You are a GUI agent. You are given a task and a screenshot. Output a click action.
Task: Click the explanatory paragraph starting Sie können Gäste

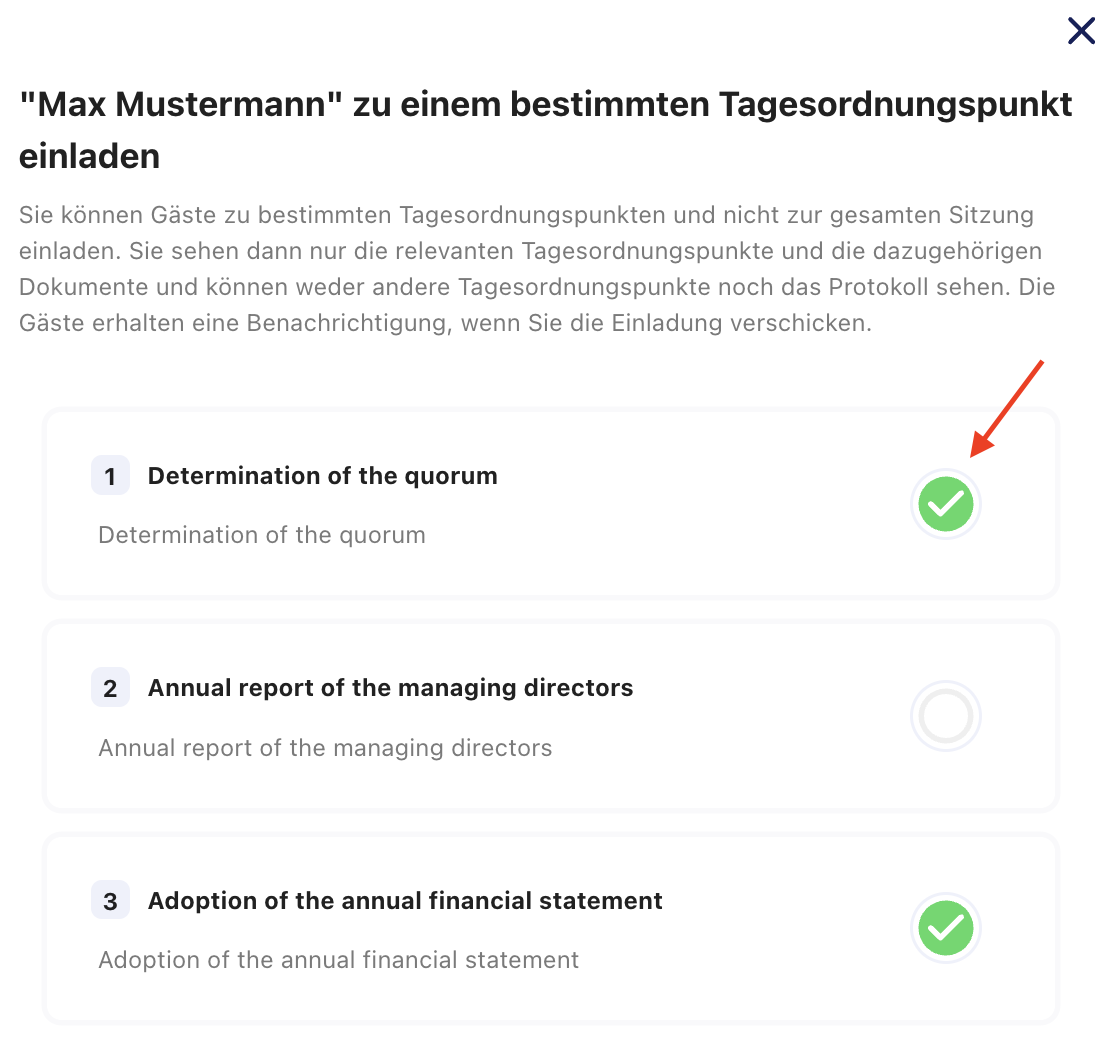(537, 269)
